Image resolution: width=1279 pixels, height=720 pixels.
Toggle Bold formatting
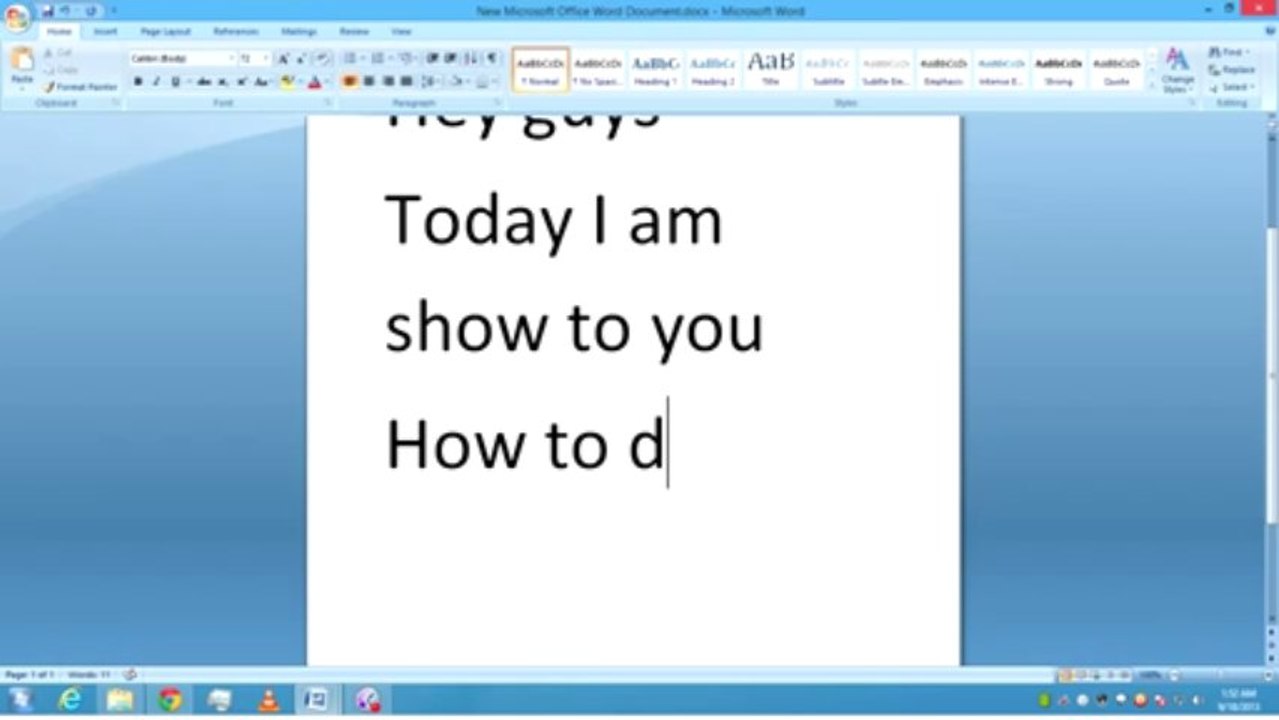(x=138, y=82)
